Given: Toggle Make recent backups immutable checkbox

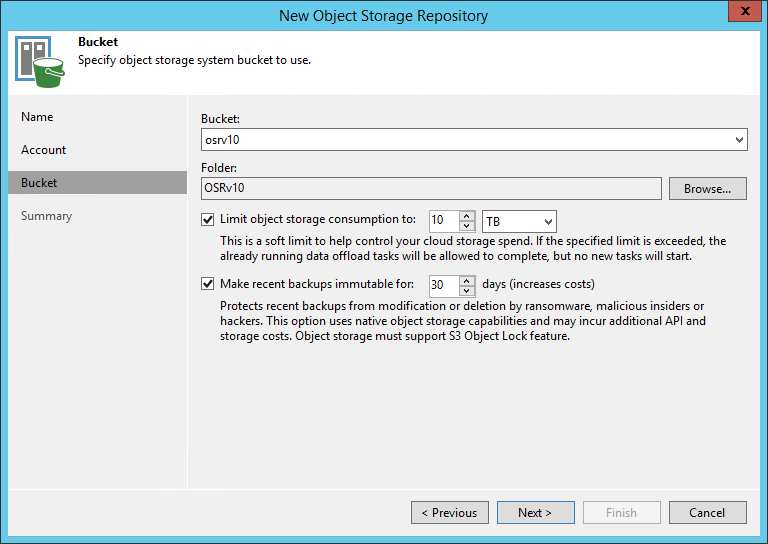Looking at the screenshot, I should pyautogui.click(x=208, y=284).
